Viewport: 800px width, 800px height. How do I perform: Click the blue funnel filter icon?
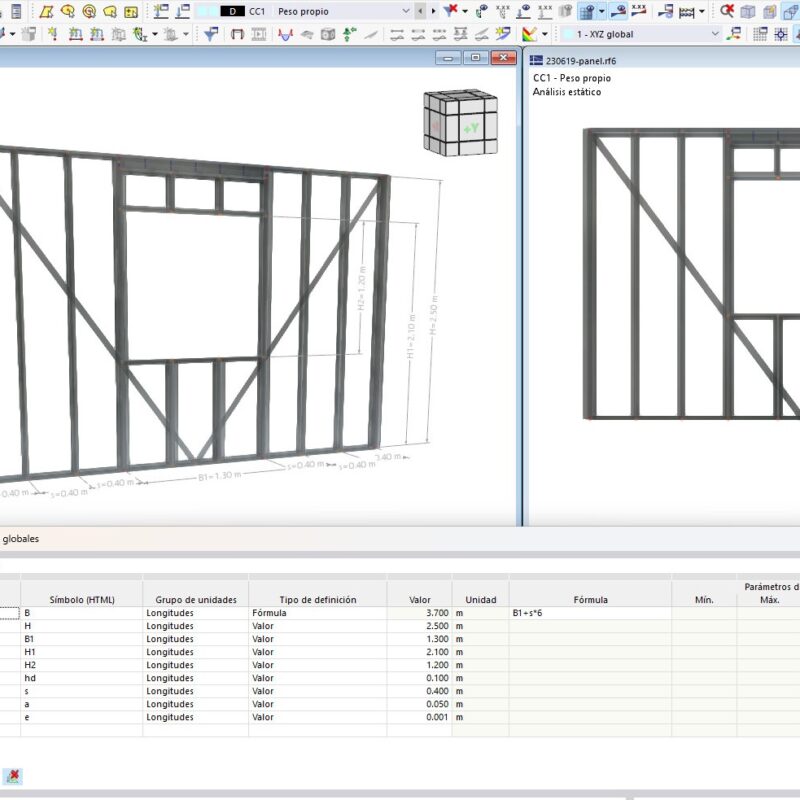tap(211, 34)
